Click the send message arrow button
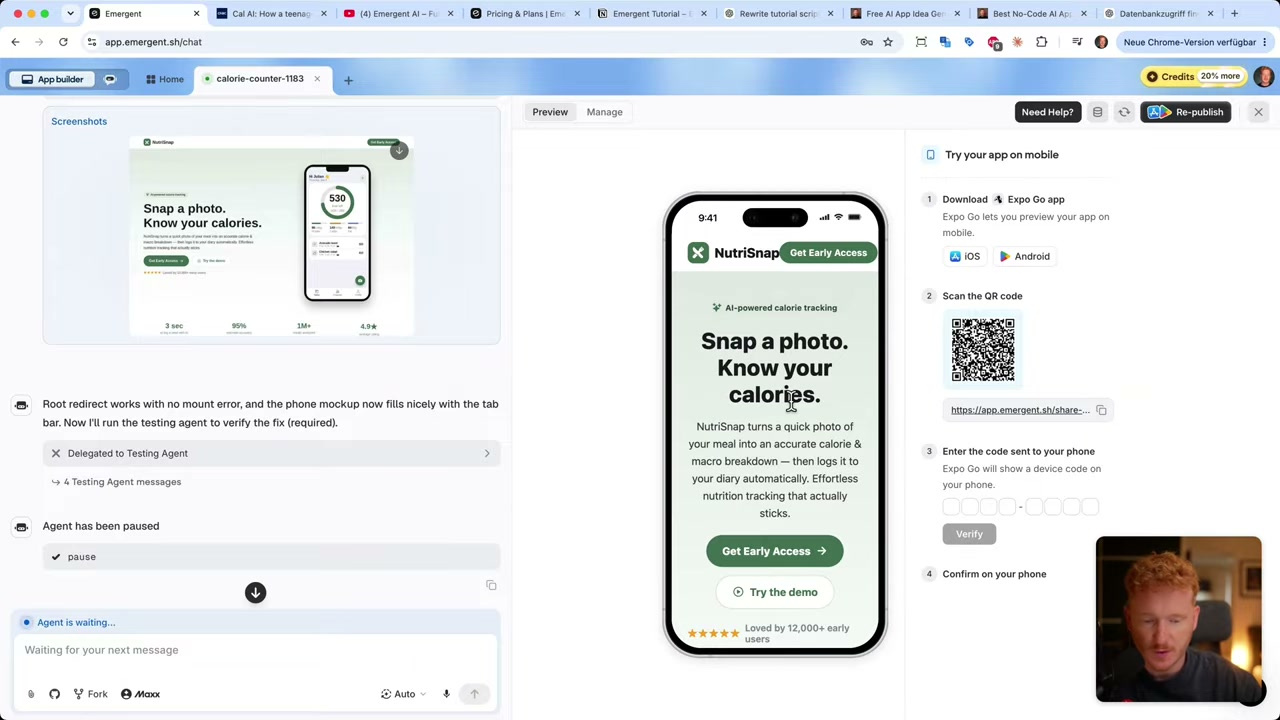 coord(474,694)
